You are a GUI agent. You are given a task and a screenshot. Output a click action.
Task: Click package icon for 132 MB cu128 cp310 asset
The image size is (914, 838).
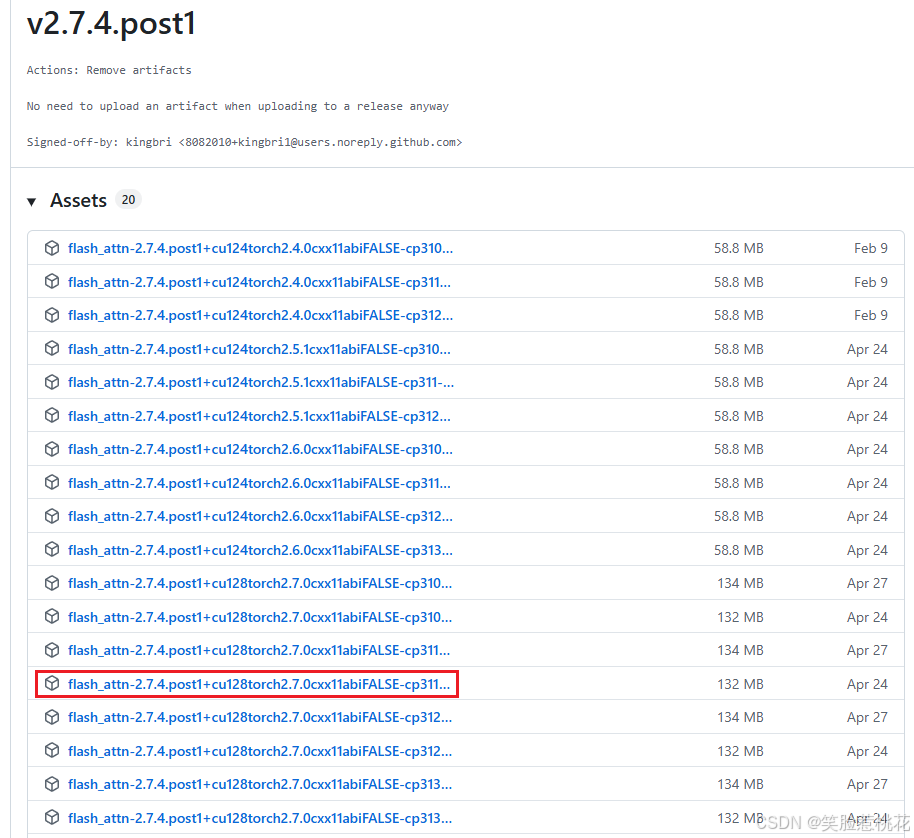point(52,617)
